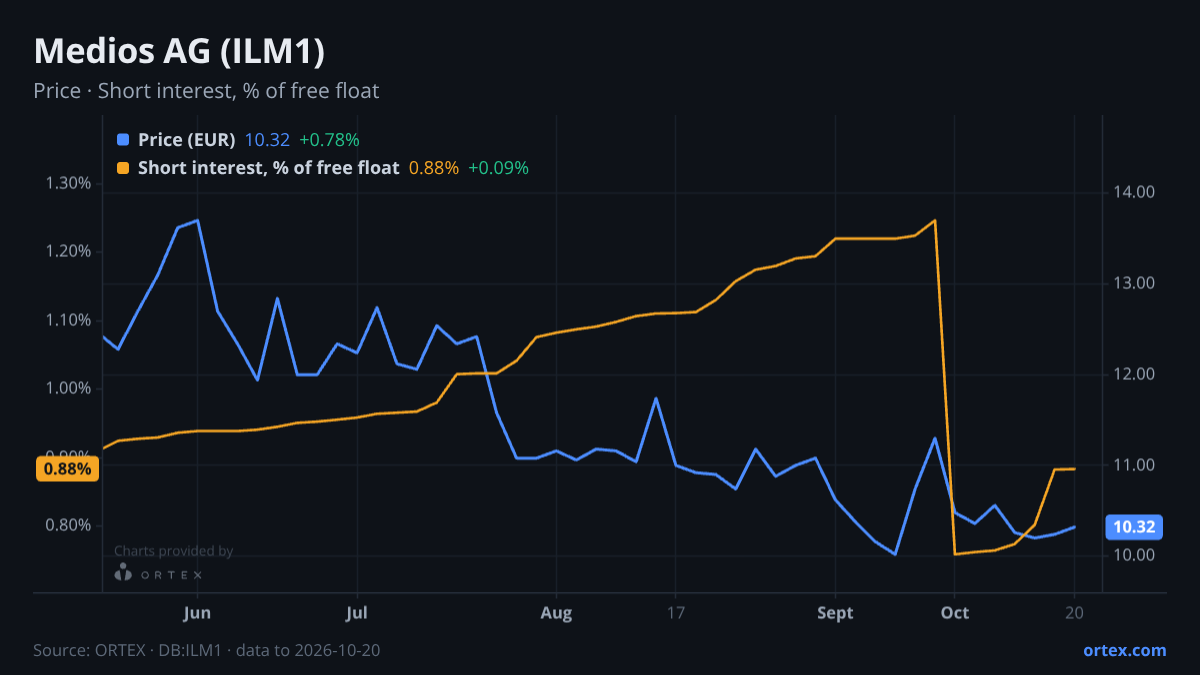Viewport: 1200px width, 675px height.
Task: Click the blue Price legend swatch
Action: (123, 140)
